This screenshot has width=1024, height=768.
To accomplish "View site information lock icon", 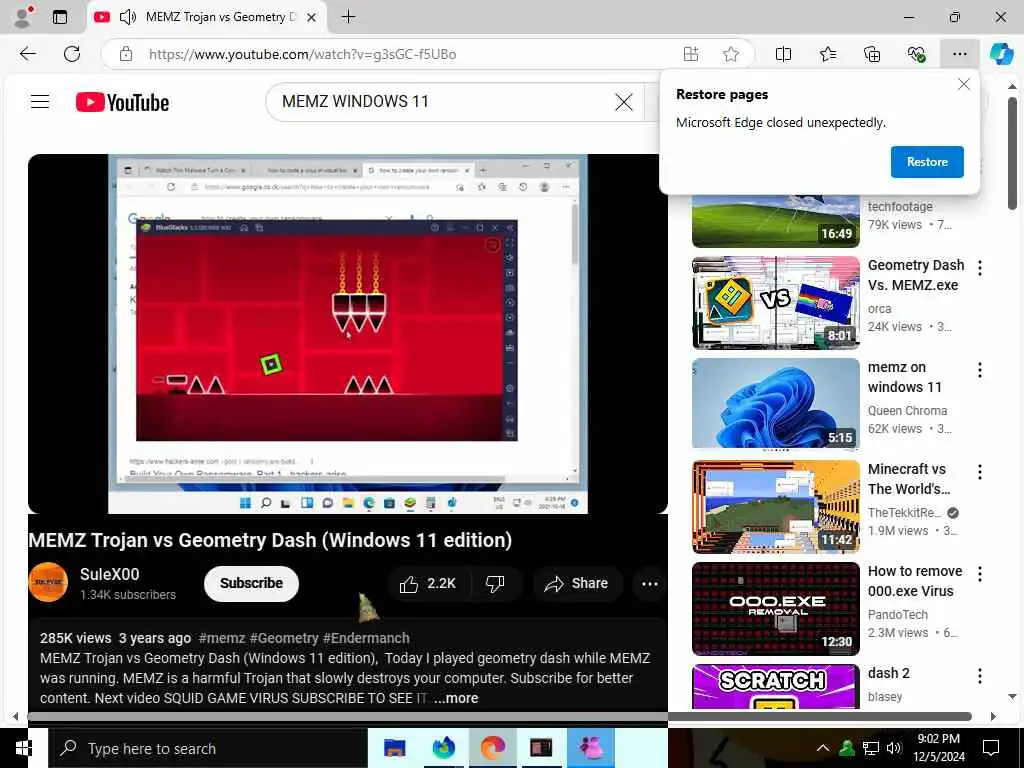I will pos(126,54).
